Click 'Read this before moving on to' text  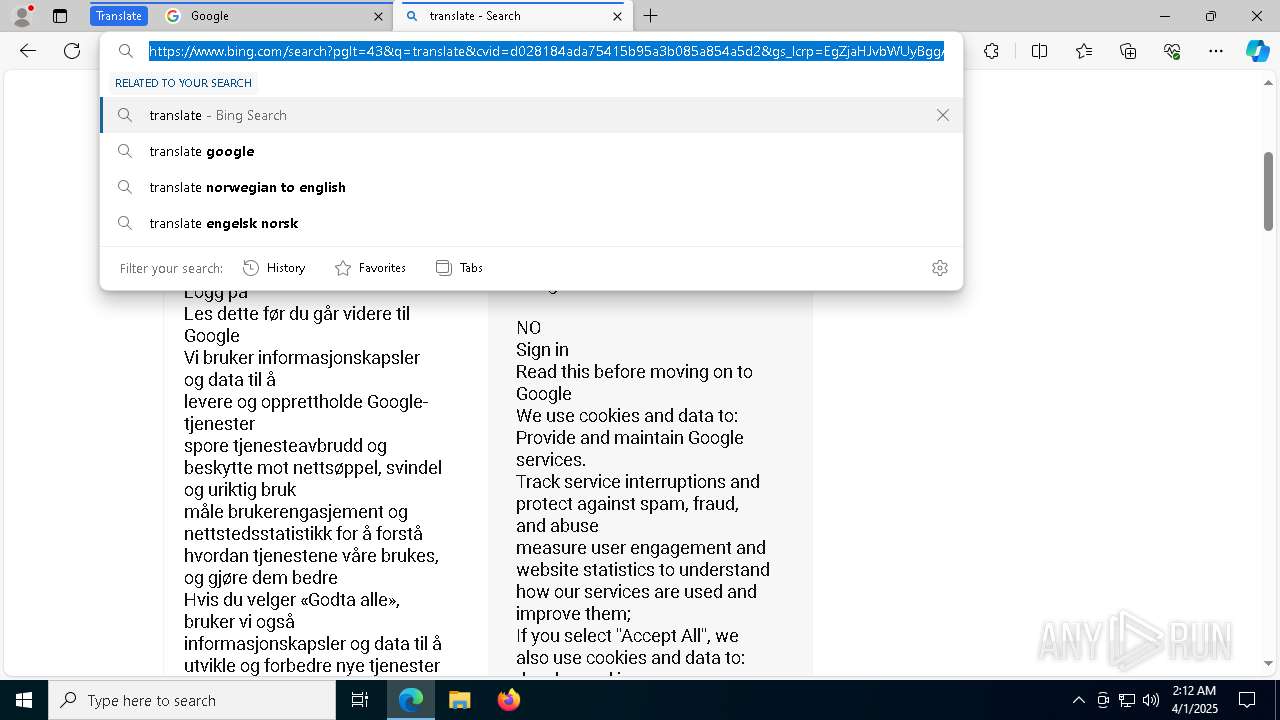click(634, 372)
